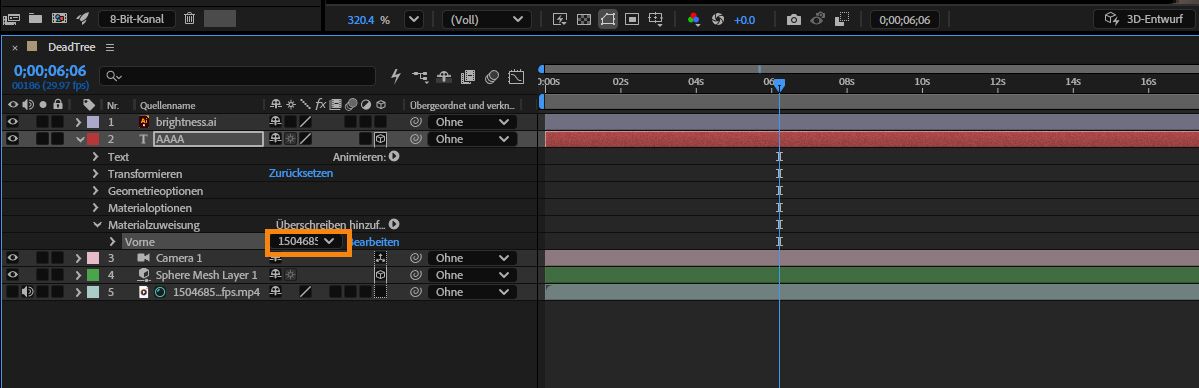Enable frame blending for all layers icon

tap(468, 76)
